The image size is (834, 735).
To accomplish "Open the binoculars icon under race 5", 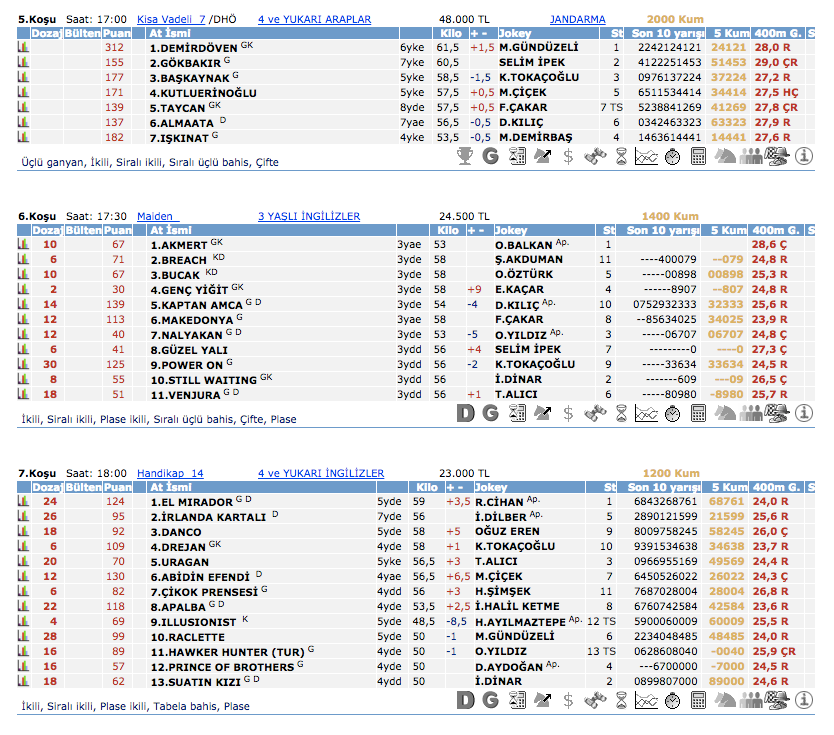I will pyautogui.click(x=595, y=156).
